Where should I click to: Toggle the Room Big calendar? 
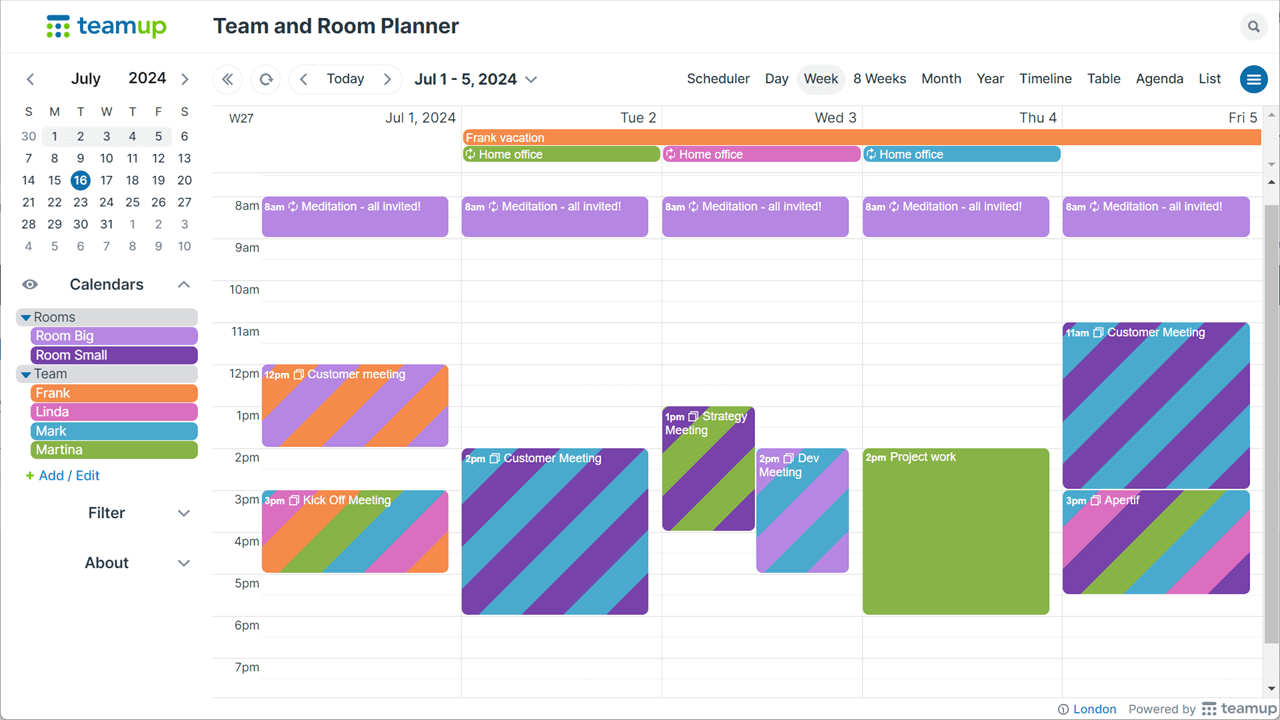pos(114,336)
